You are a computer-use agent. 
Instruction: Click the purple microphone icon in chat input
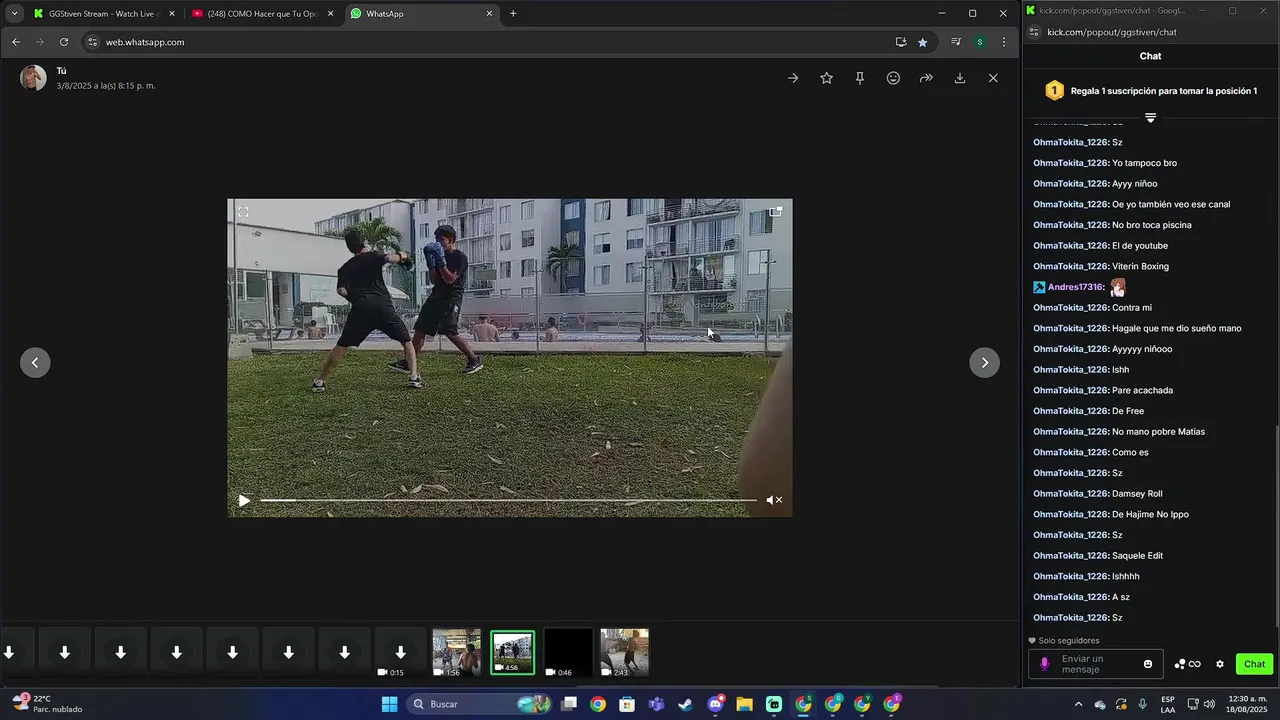point(1045,664)
